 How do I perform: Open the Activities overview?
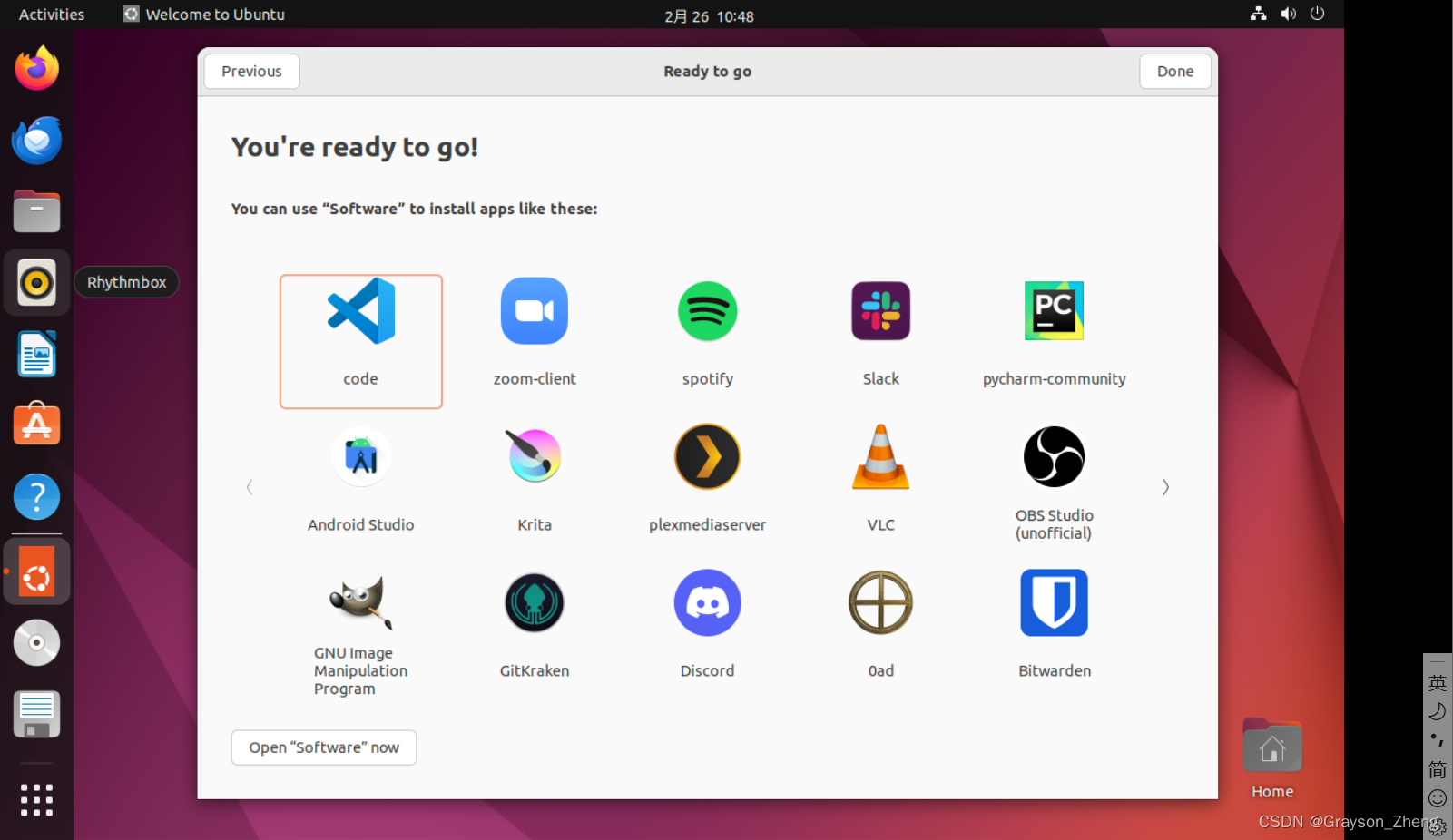tap(52, 15)
